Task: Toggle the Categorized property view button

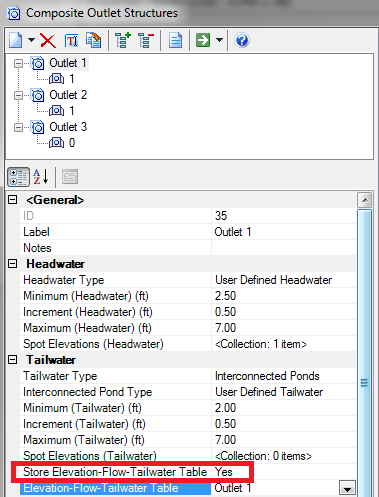Action: click(18, 177)
